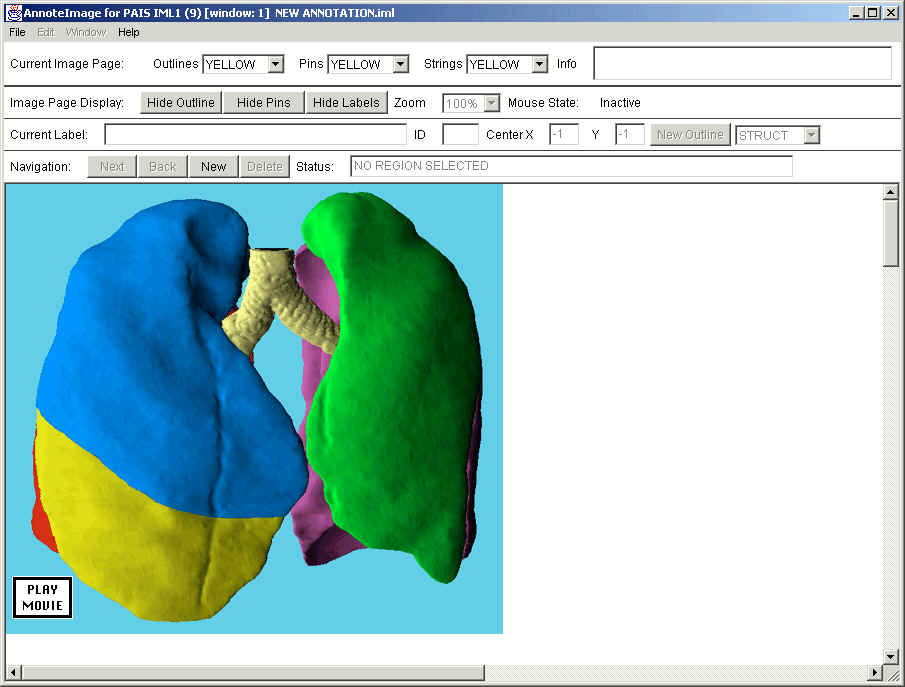Open the File menu

pyautogui.click(x=17, y=32)
